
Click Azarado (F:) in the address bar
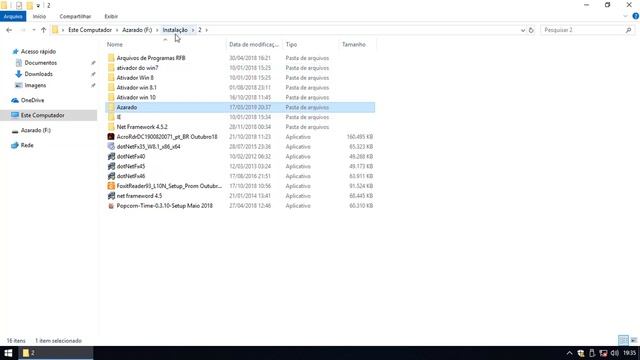click(x=137, y=30)
